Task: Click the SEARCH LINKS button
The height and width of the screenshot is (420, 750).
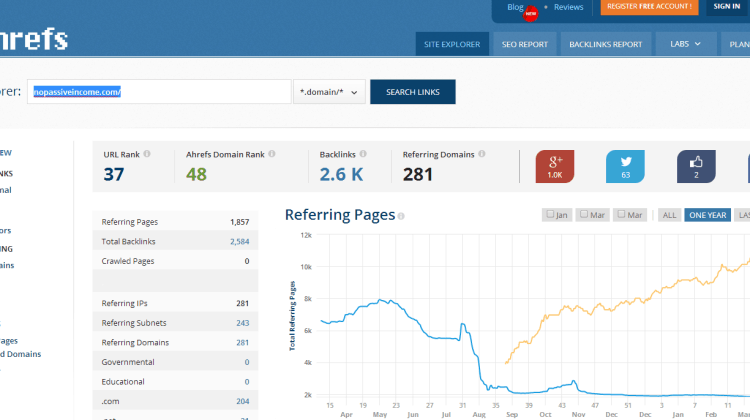Action: [413, 92]
